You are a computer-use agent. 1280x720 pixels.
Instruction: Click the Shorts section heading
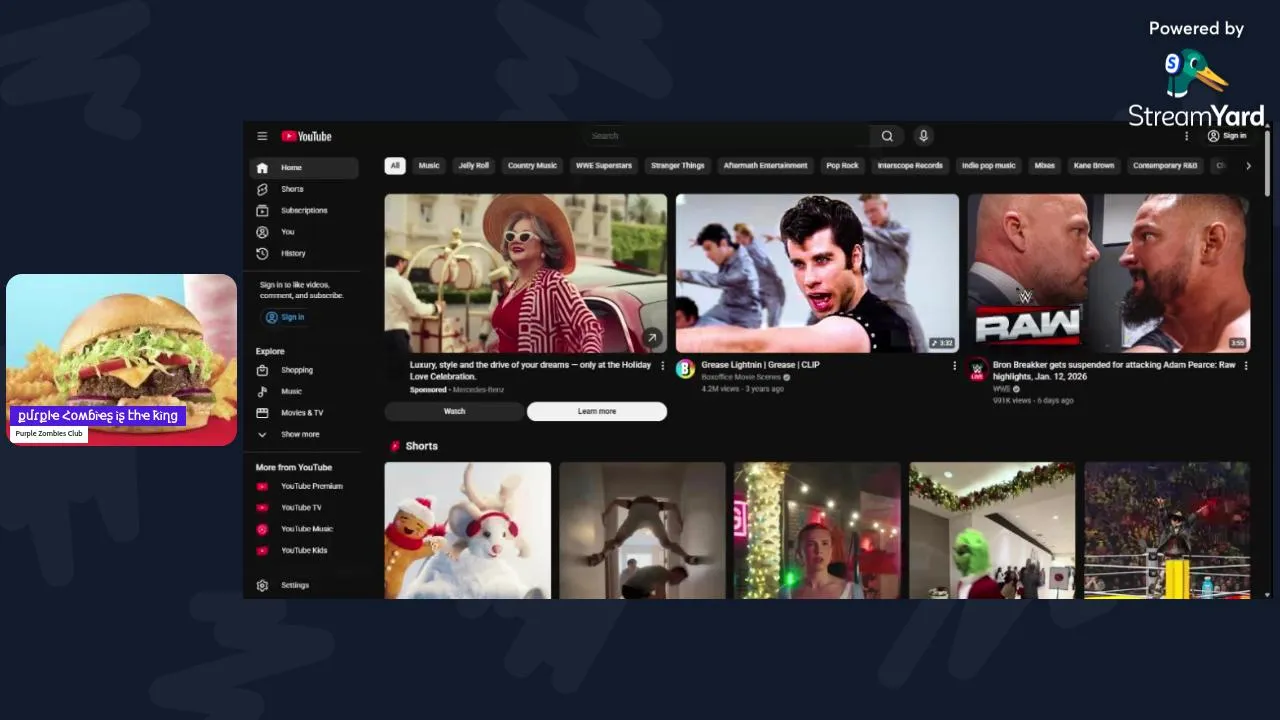tap(421, 446)
